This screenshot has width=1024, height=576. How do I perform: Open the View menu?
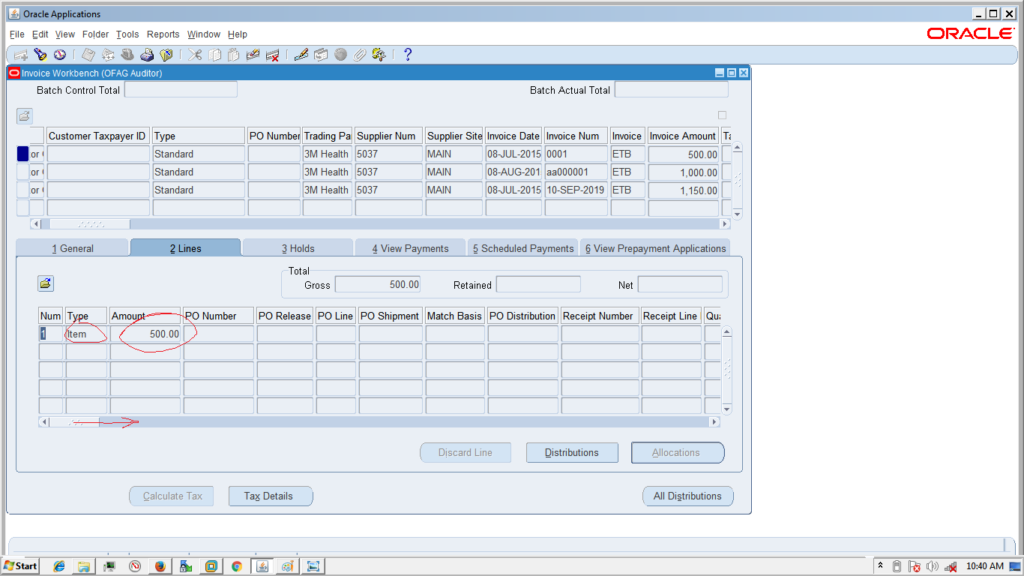click(65, 34)
